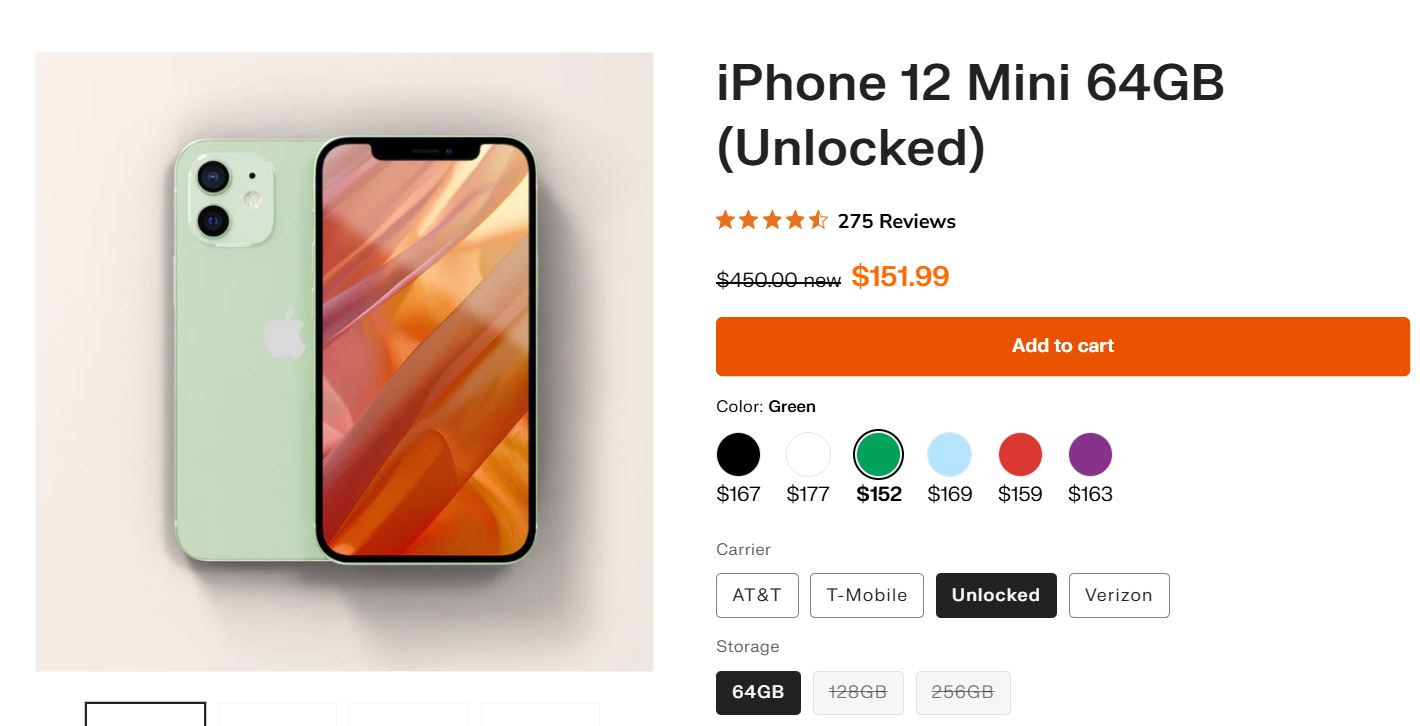Click the Add to cart button
1420x726 pixels.
point(1062,346)
